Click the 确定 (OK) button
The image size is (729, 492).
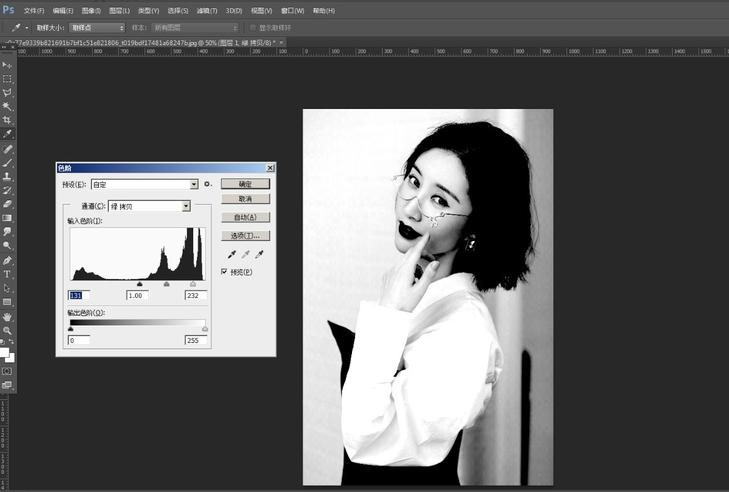tap(245, 184)
